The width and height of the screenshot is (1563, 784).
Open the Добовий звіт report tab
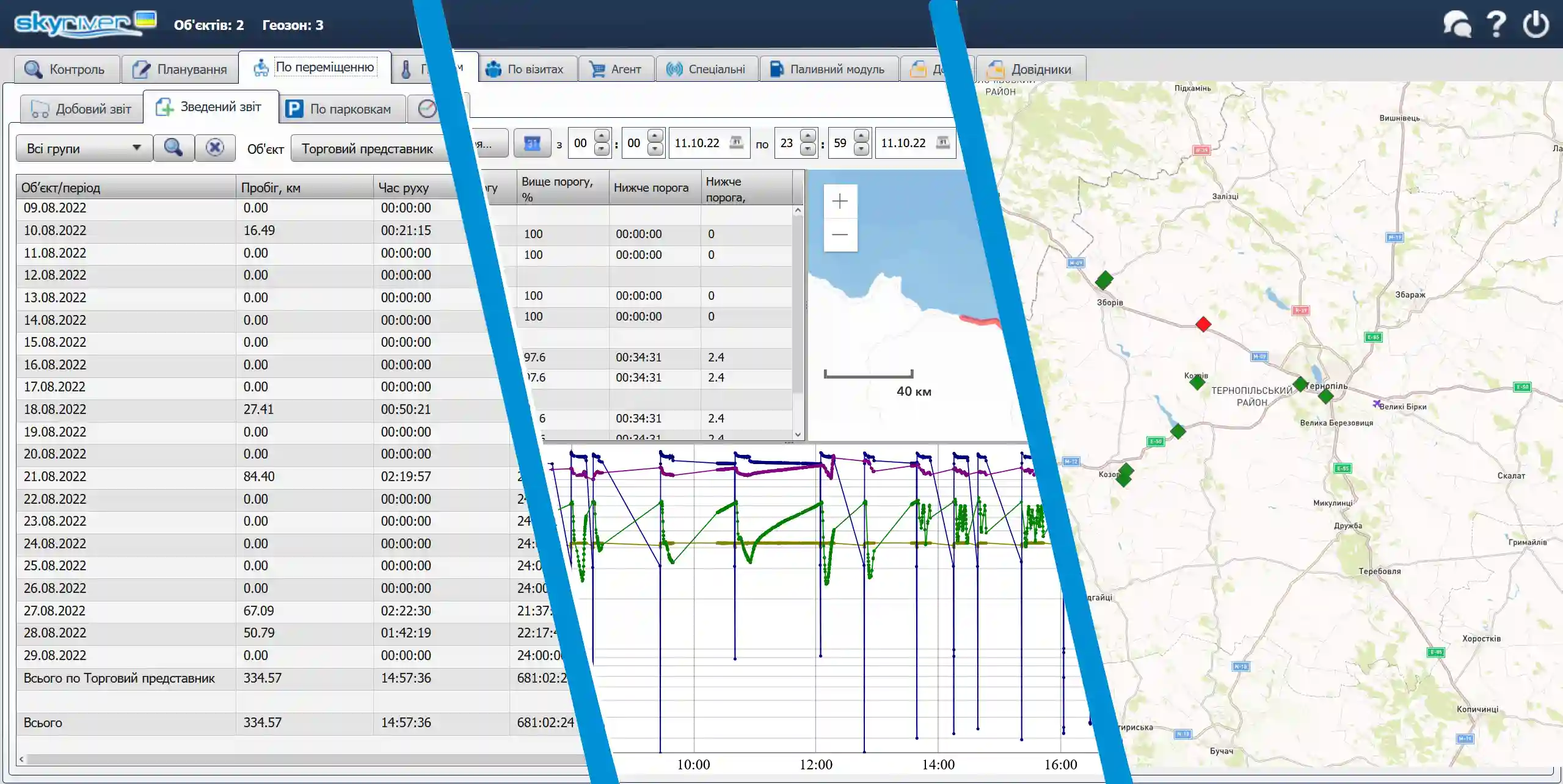[x=82, y=109]
